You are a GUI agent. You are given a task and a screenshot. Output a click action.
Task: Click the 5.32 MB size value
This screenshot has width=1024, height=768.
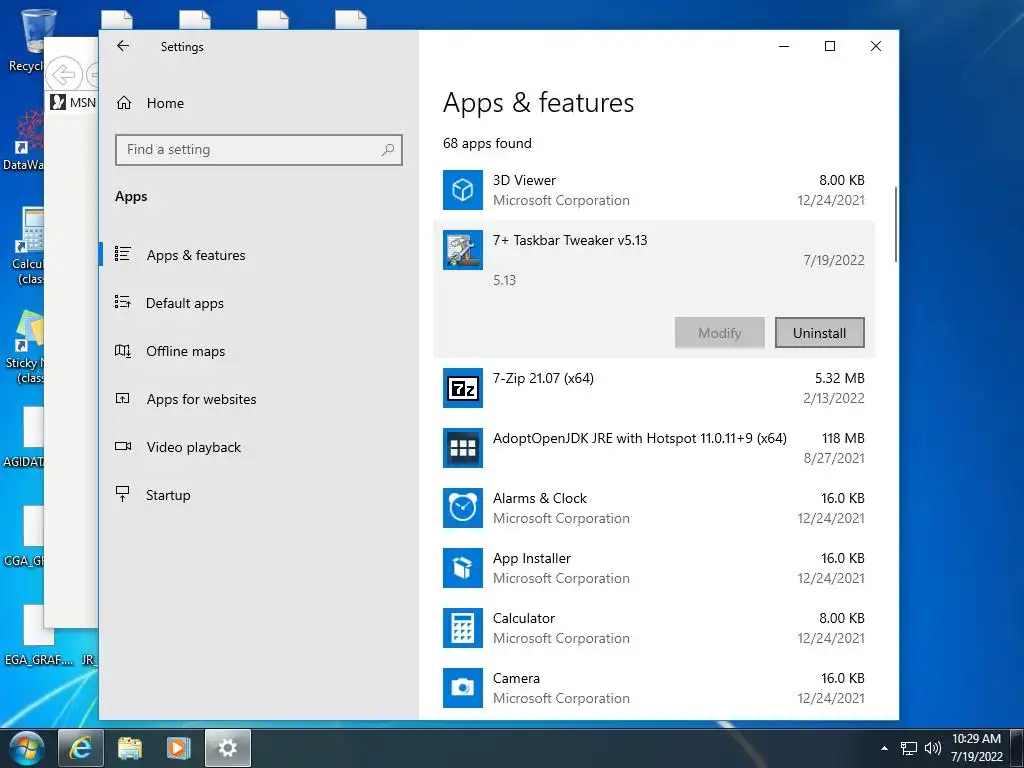(x=840, y=378)
